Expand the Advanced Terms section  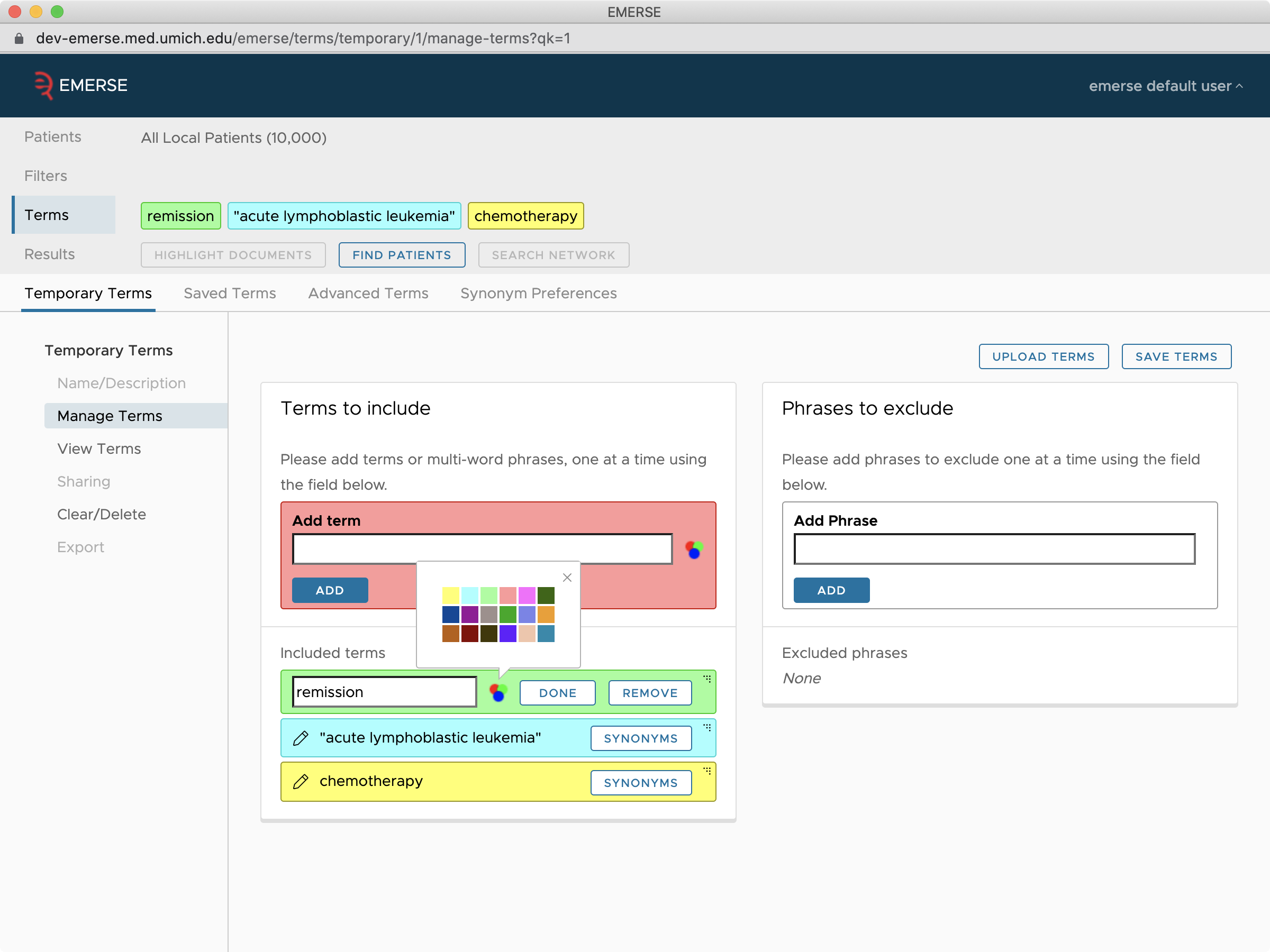point(368,293)
